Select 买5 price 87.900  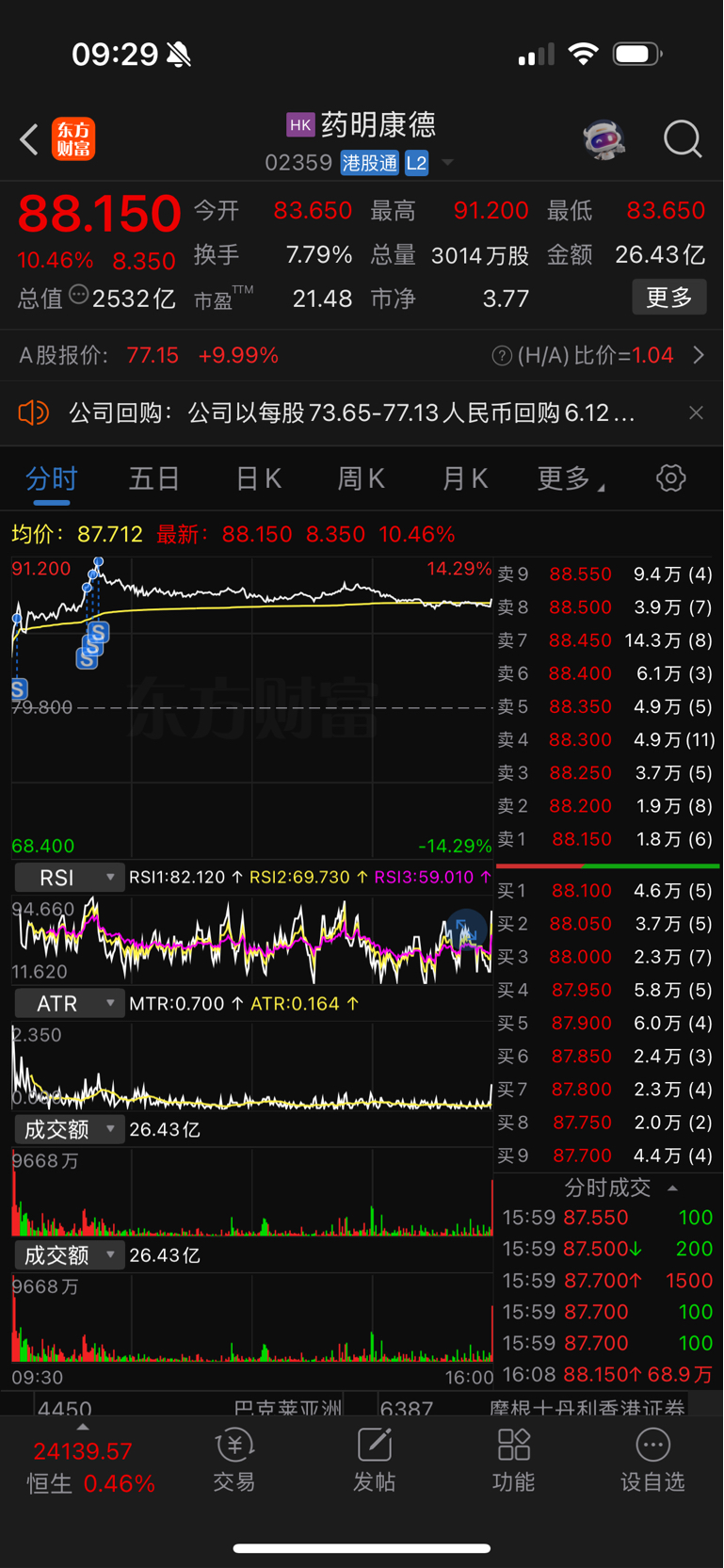pos(582,1023)
